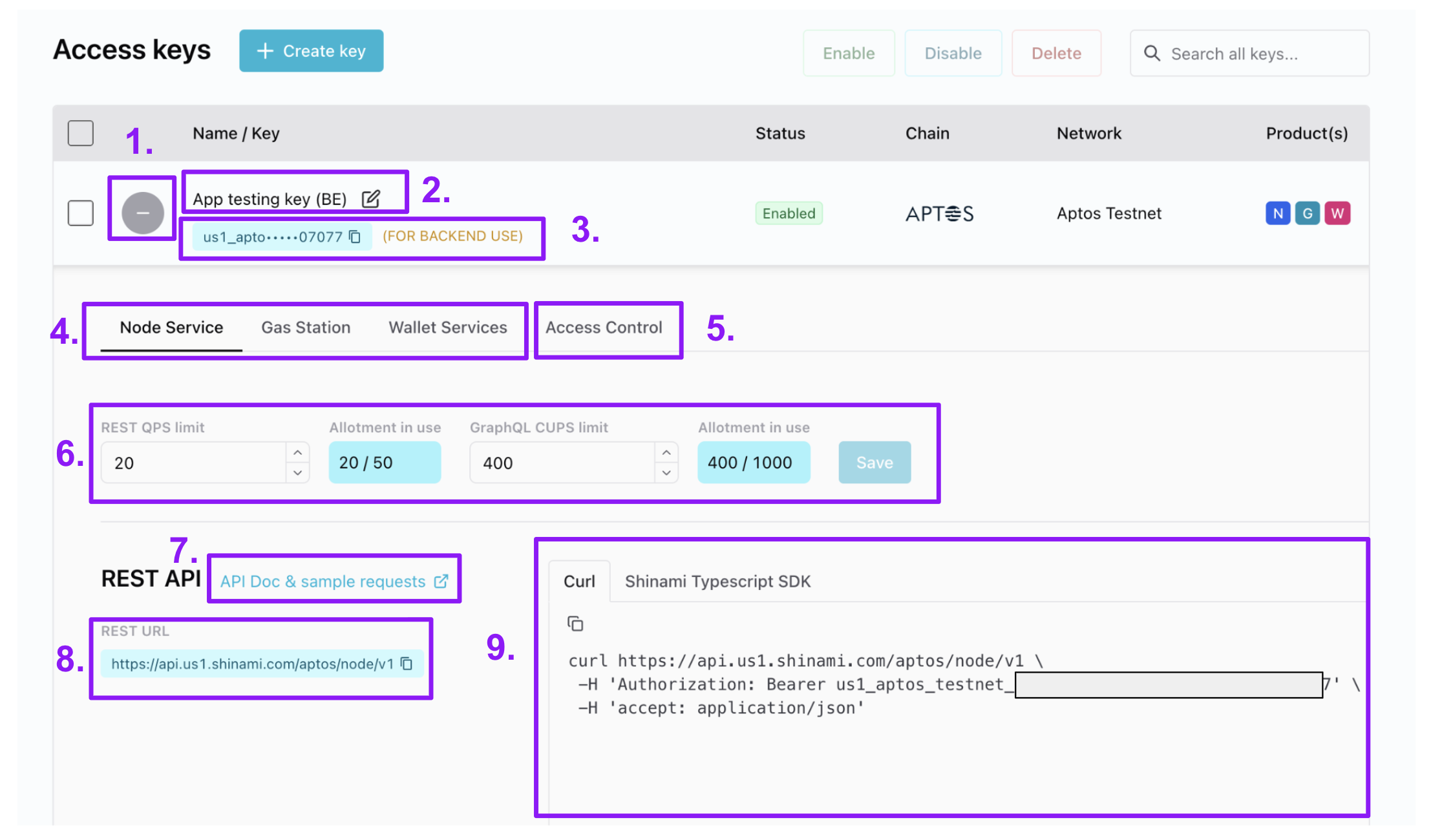Click the Status column header
The image size is (1431, 840).
click(780, 133)
